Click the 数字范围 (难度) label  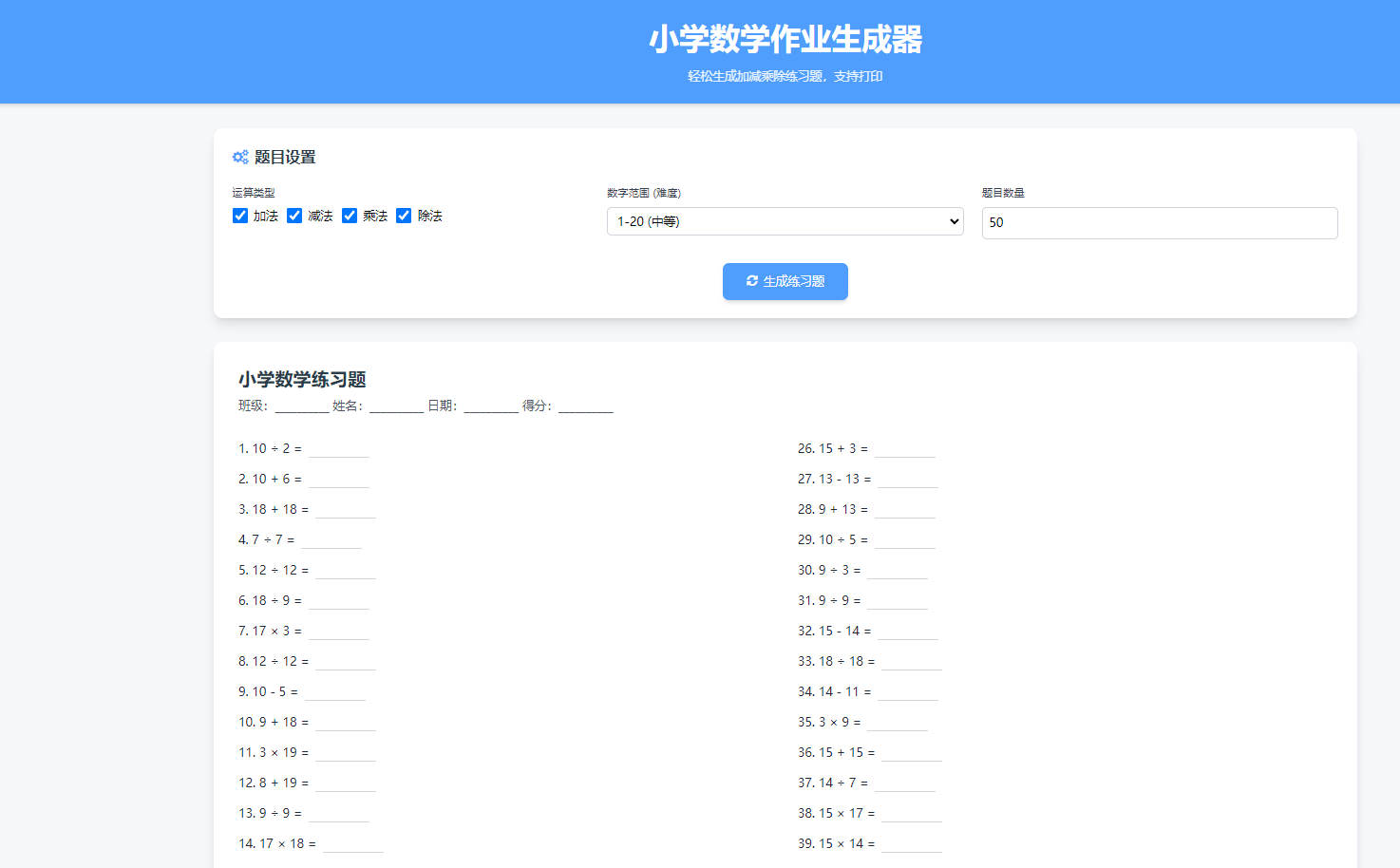point(644,193)
